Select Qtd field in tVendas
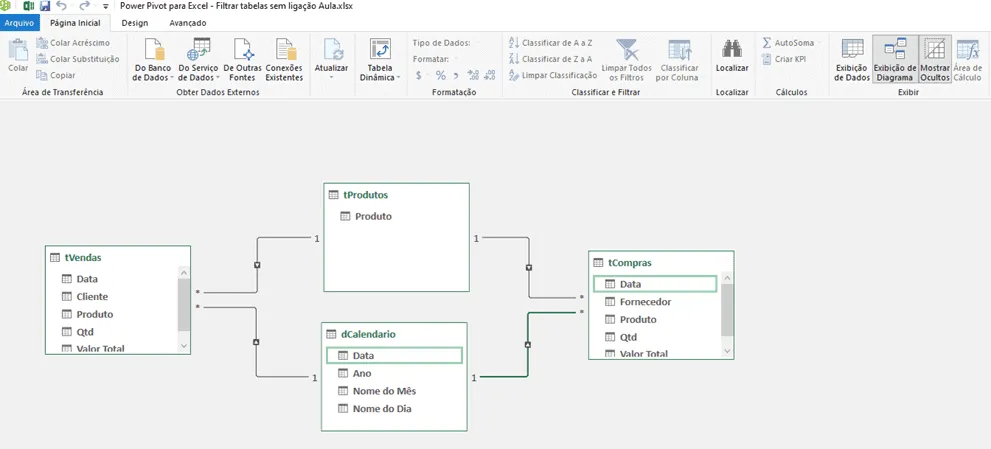This screenshot has height=449, width=991. (x=85, y=332)
